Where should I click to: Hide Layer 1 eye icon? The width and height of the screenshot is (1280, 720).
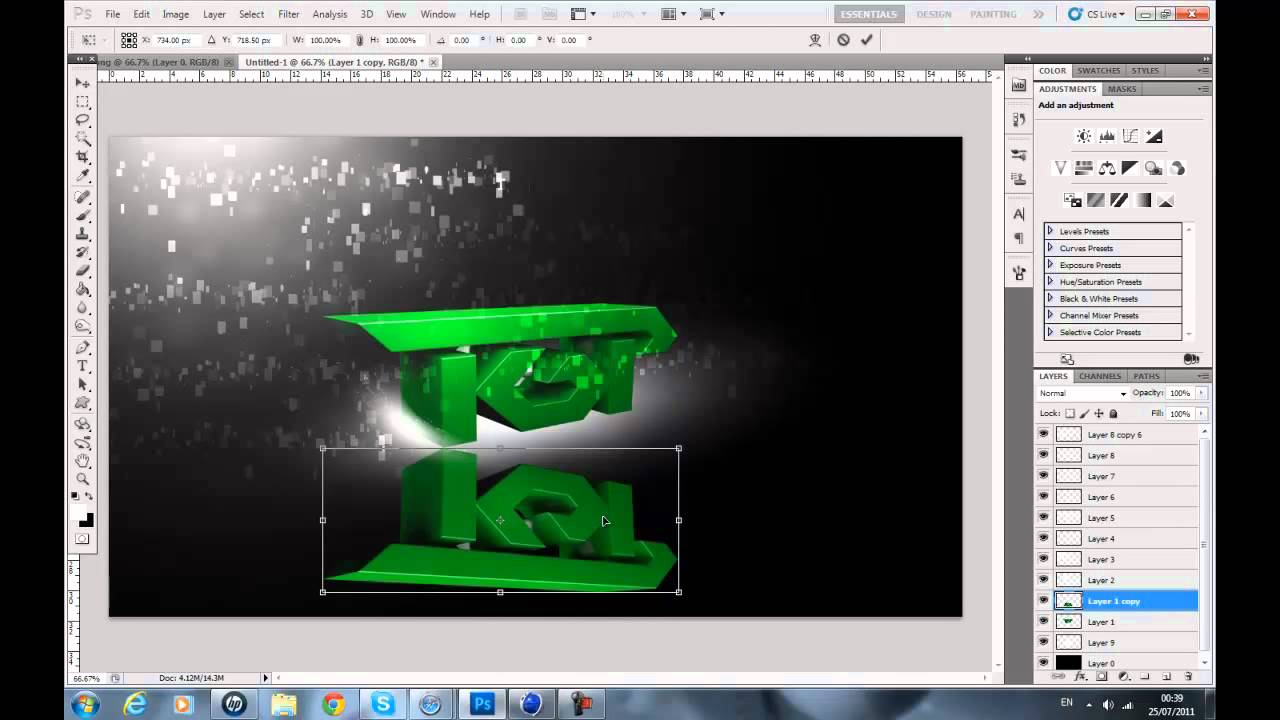tap(1043, 621)
